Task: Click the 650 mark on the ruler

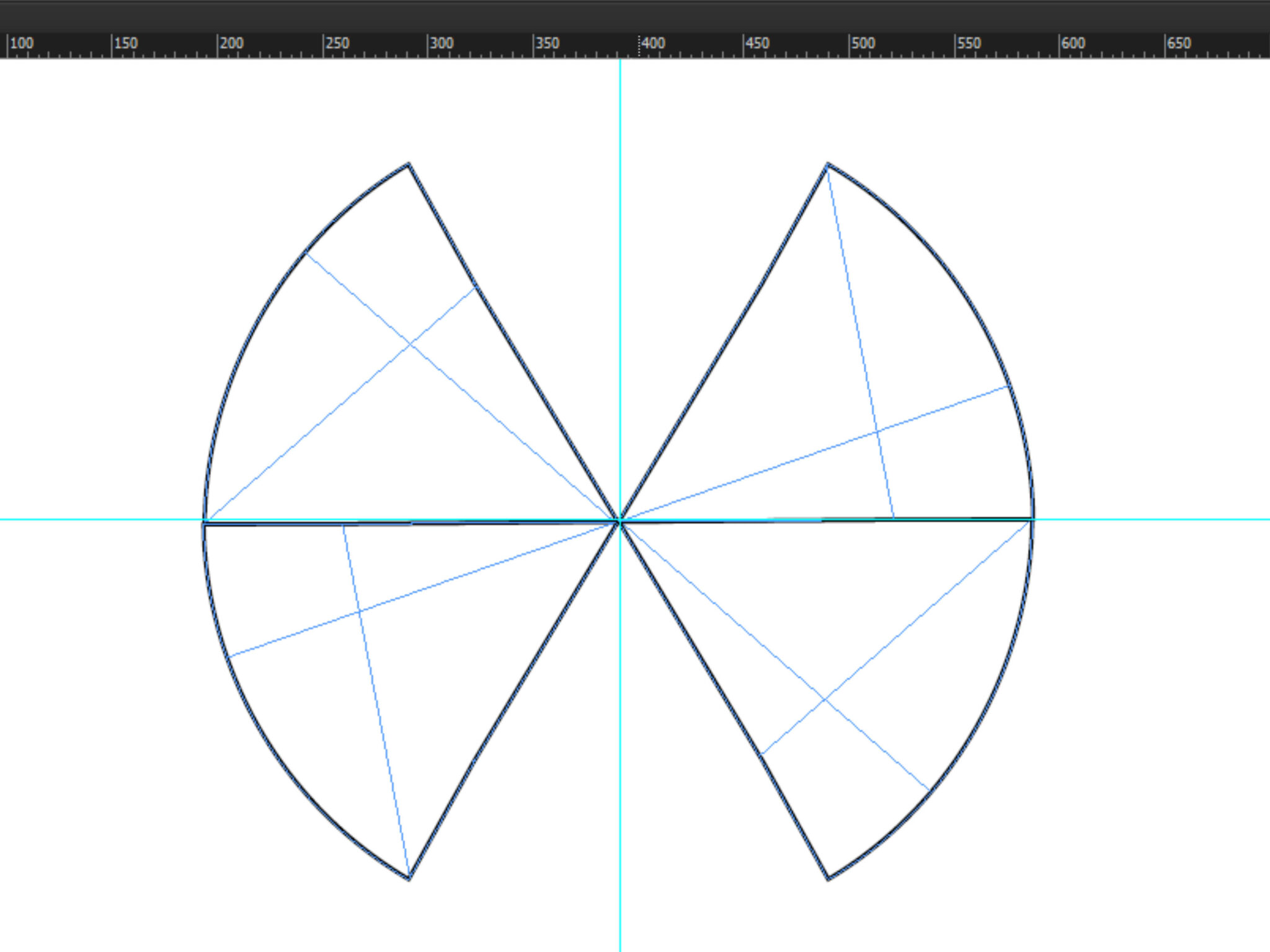Action: [x=1178, y=43]
